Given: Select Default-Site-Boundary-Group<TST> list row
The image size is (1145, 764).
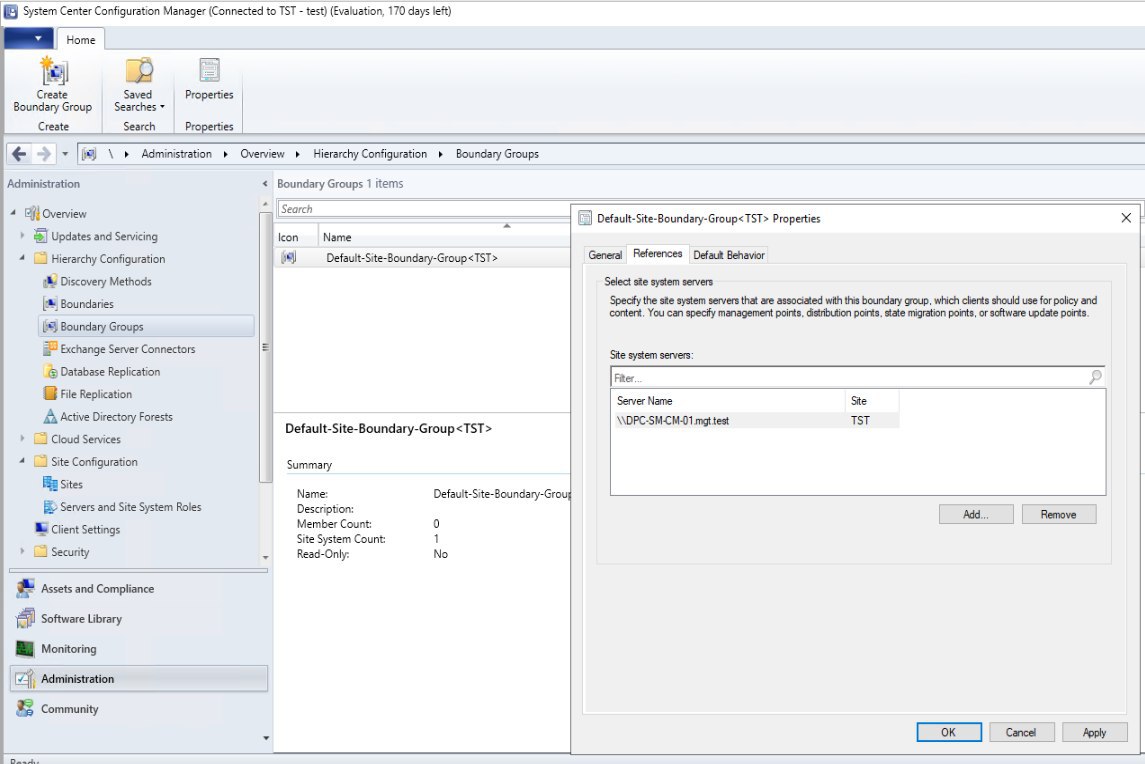Looking at the screenshot, I should tap(422, 258).
